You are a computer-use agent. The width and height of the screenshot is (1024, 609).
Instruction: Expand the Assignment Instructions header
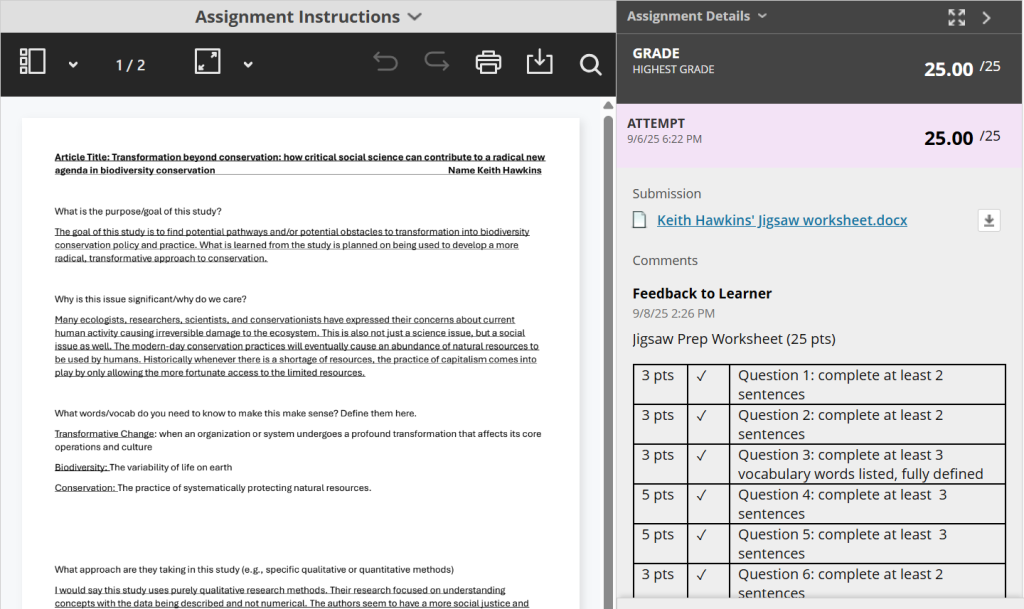(308, 17)
